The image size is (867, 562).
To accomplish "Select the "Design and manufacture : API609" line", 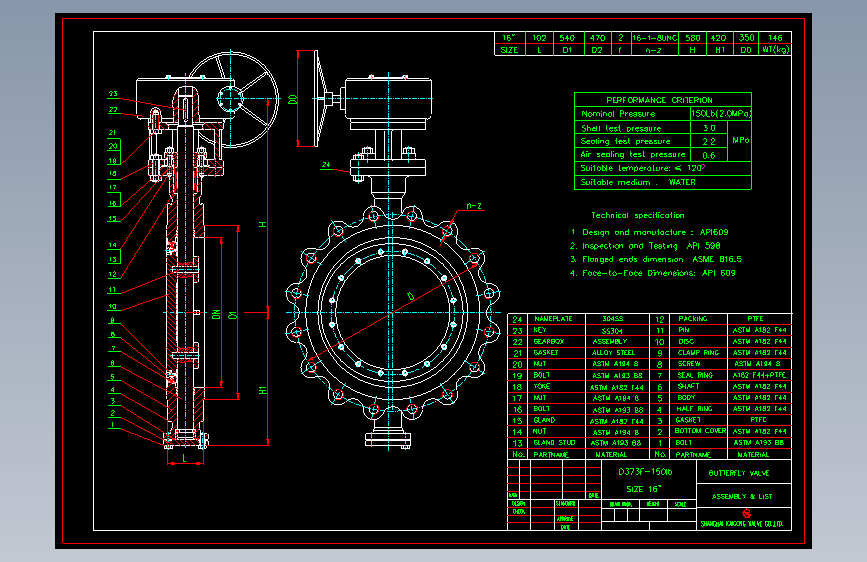I will (x=650, y=232).
